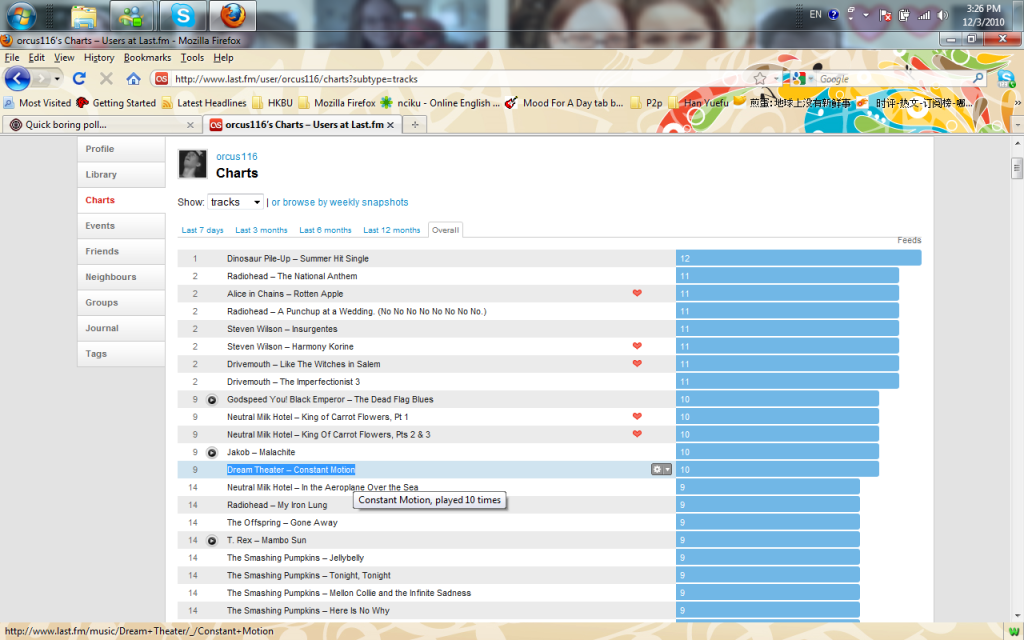The image size is (1024, 640).
Task: Click the Skype icon beside the search box
Action: [x=1006, y=79]
